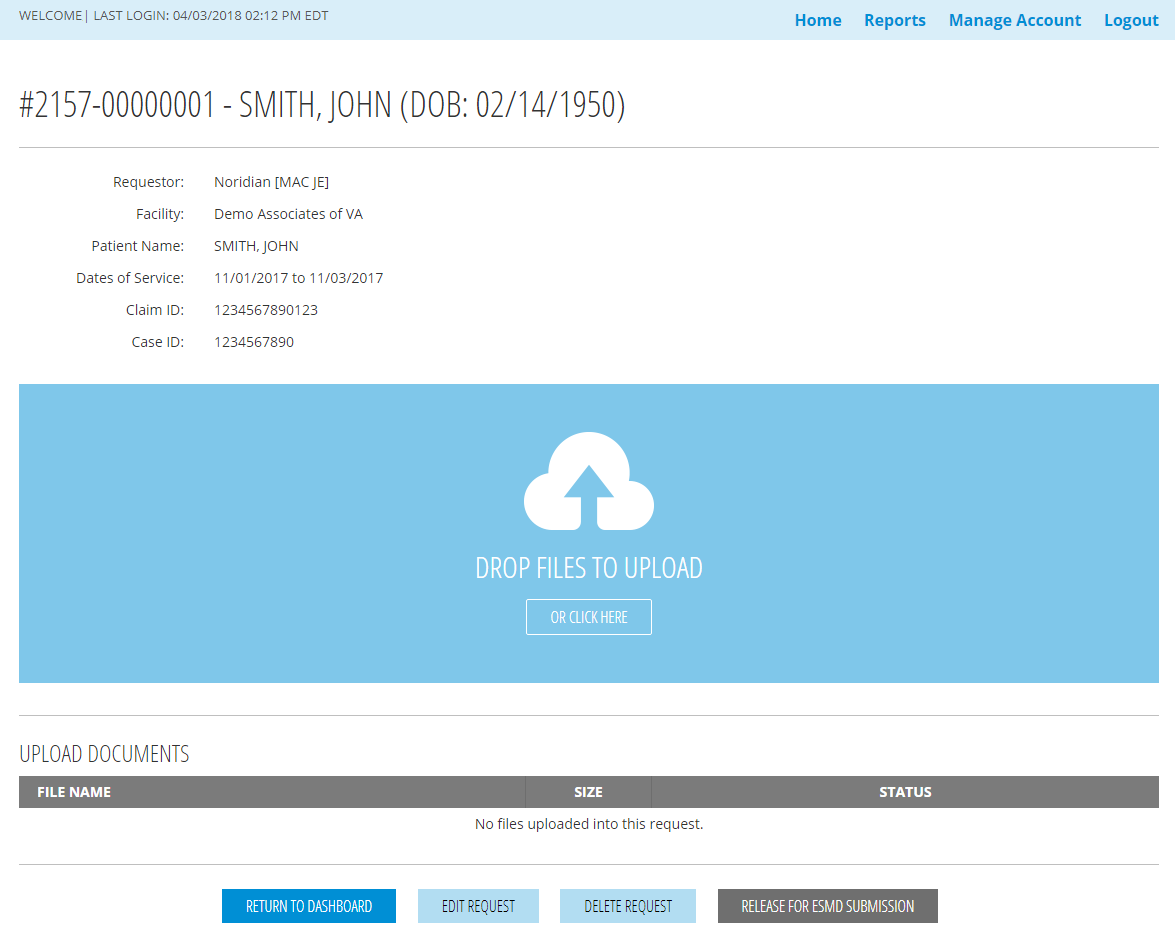Open the Reports page

(894, 20)
